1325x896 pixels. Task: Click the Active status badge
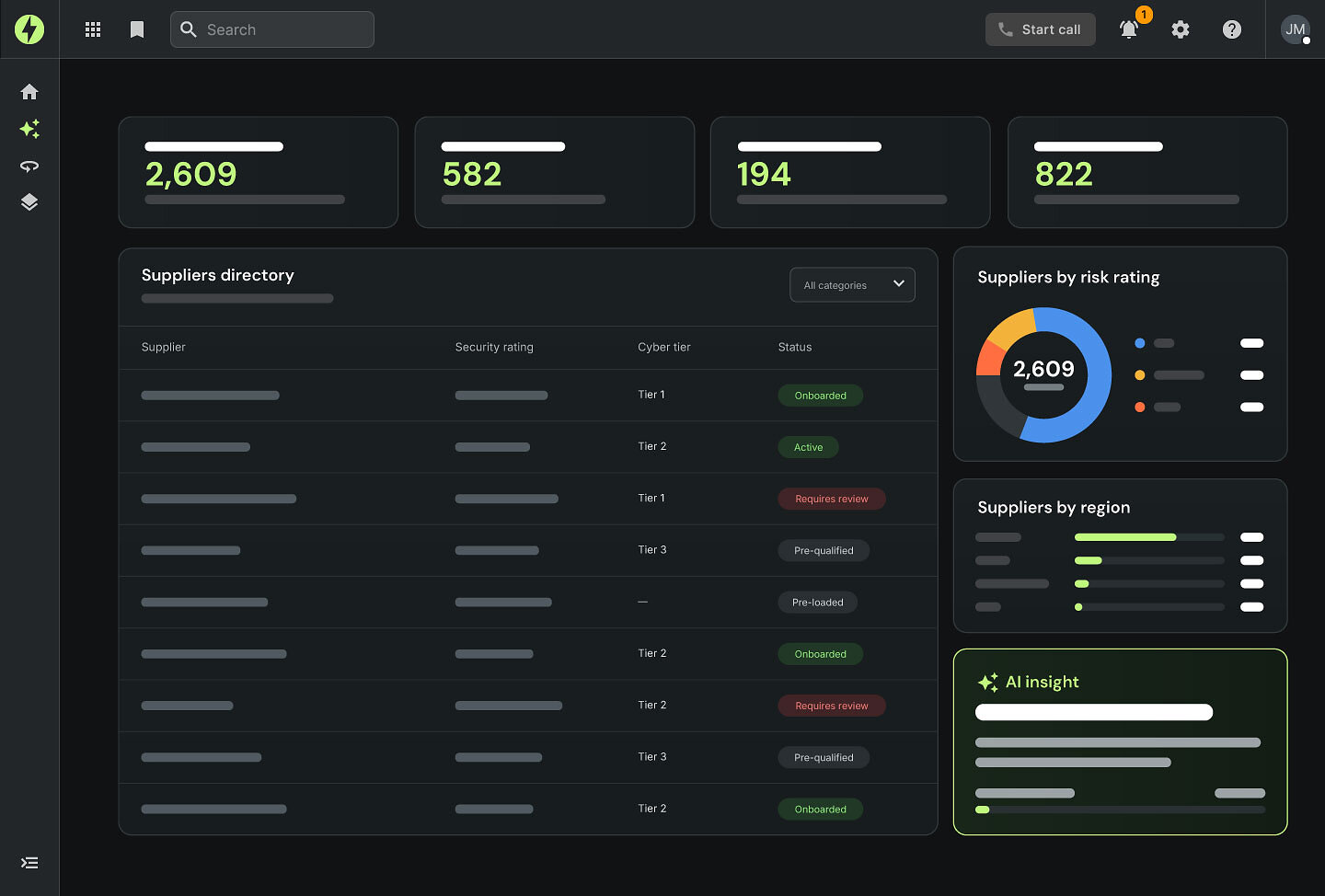(809, 447)
